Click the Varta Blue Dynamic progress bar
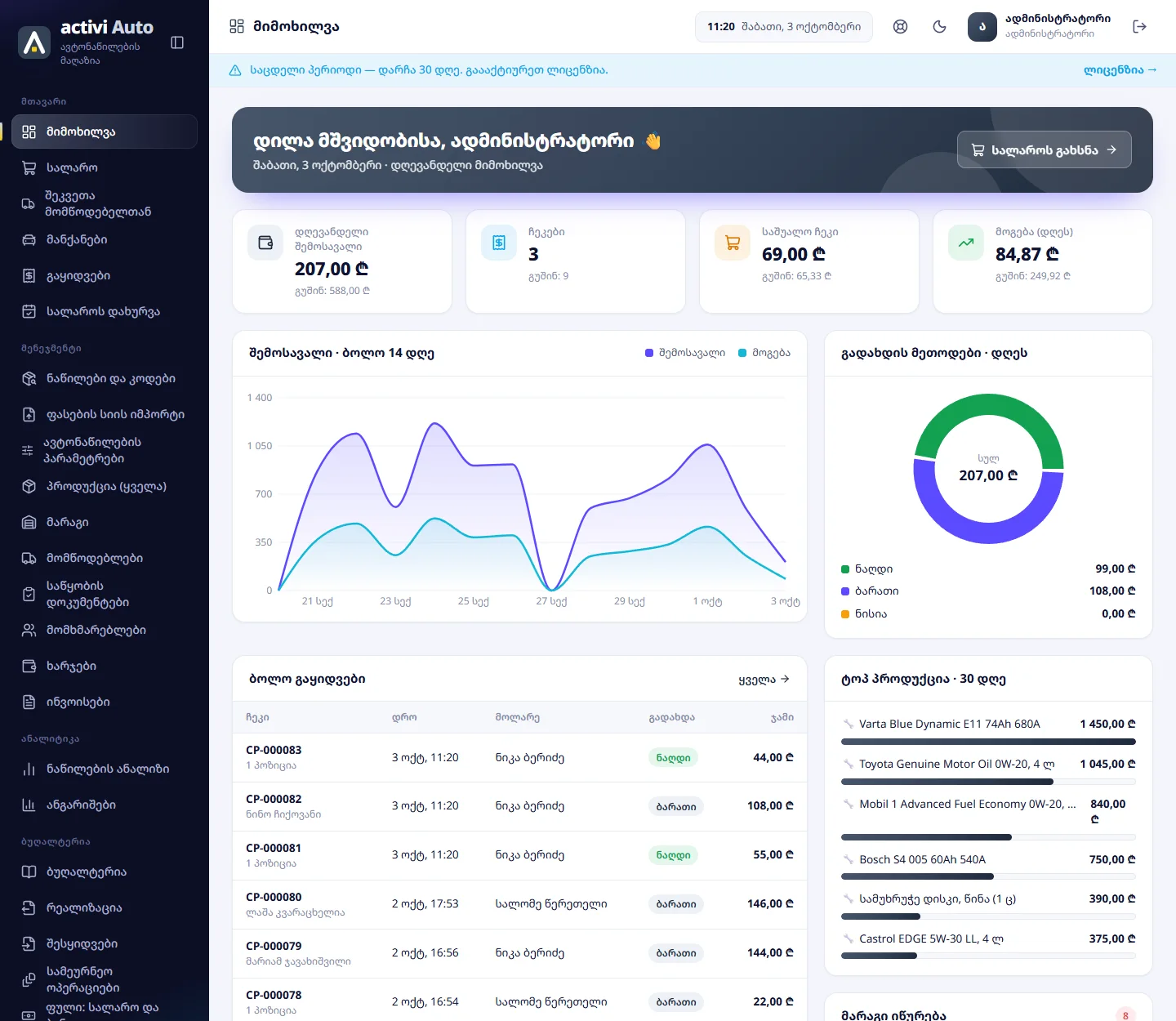 coord(988,742)
